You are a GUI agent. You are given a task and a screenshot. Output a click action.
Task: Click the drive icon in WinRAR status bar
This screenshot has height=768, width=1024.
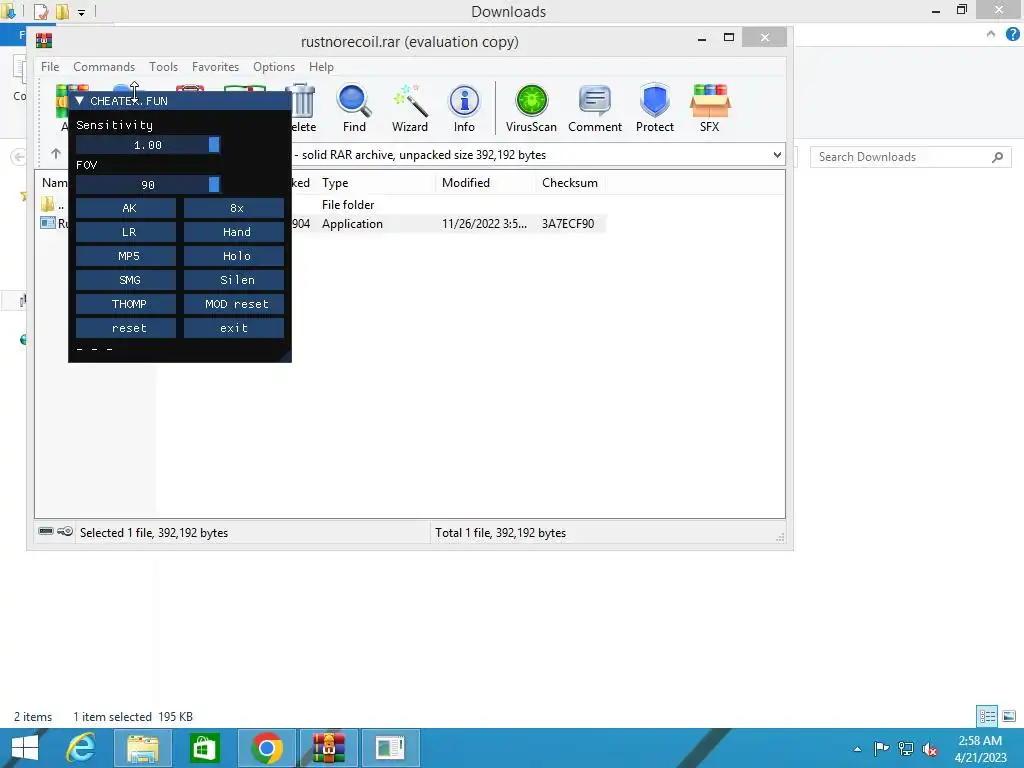[46, 531]
